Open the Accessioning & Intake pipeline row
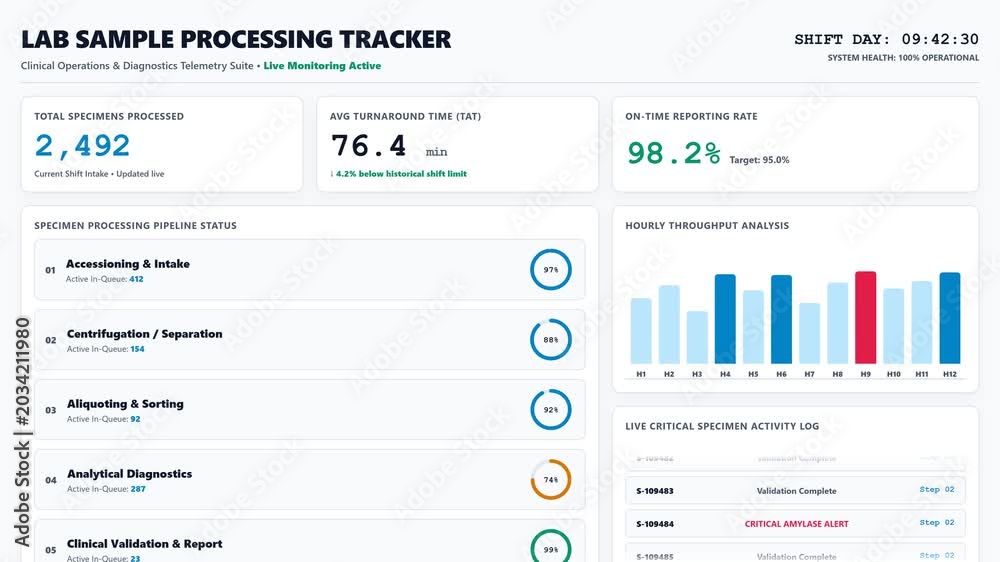This screenshot has height=562, width=1000. [309, 270]
